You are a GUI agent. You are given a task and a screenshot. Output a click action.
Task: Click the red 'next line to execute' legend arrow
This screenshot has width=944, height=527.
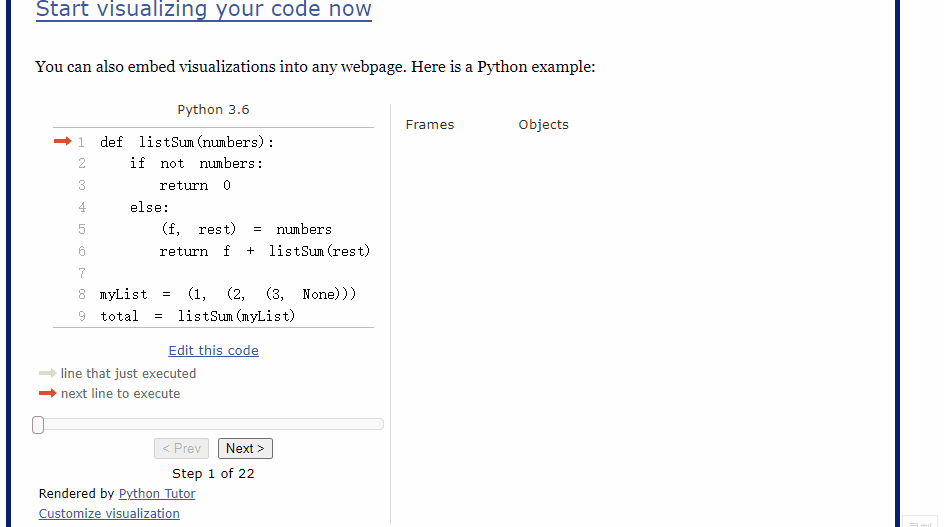point(48,393)
